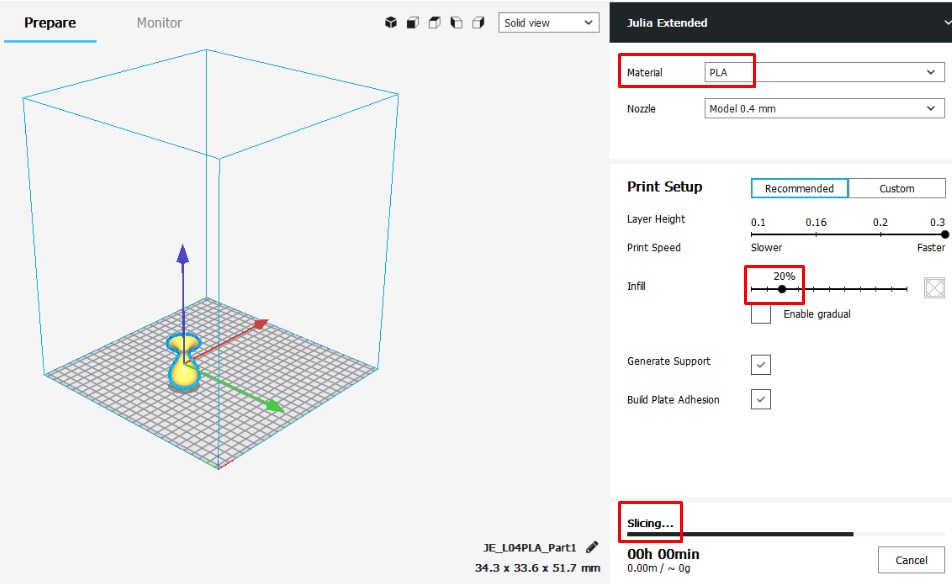Switch to the 3D perspective view cube icon
The height and width of the screenshot is (584, 952).
click(x=391, y=22)
